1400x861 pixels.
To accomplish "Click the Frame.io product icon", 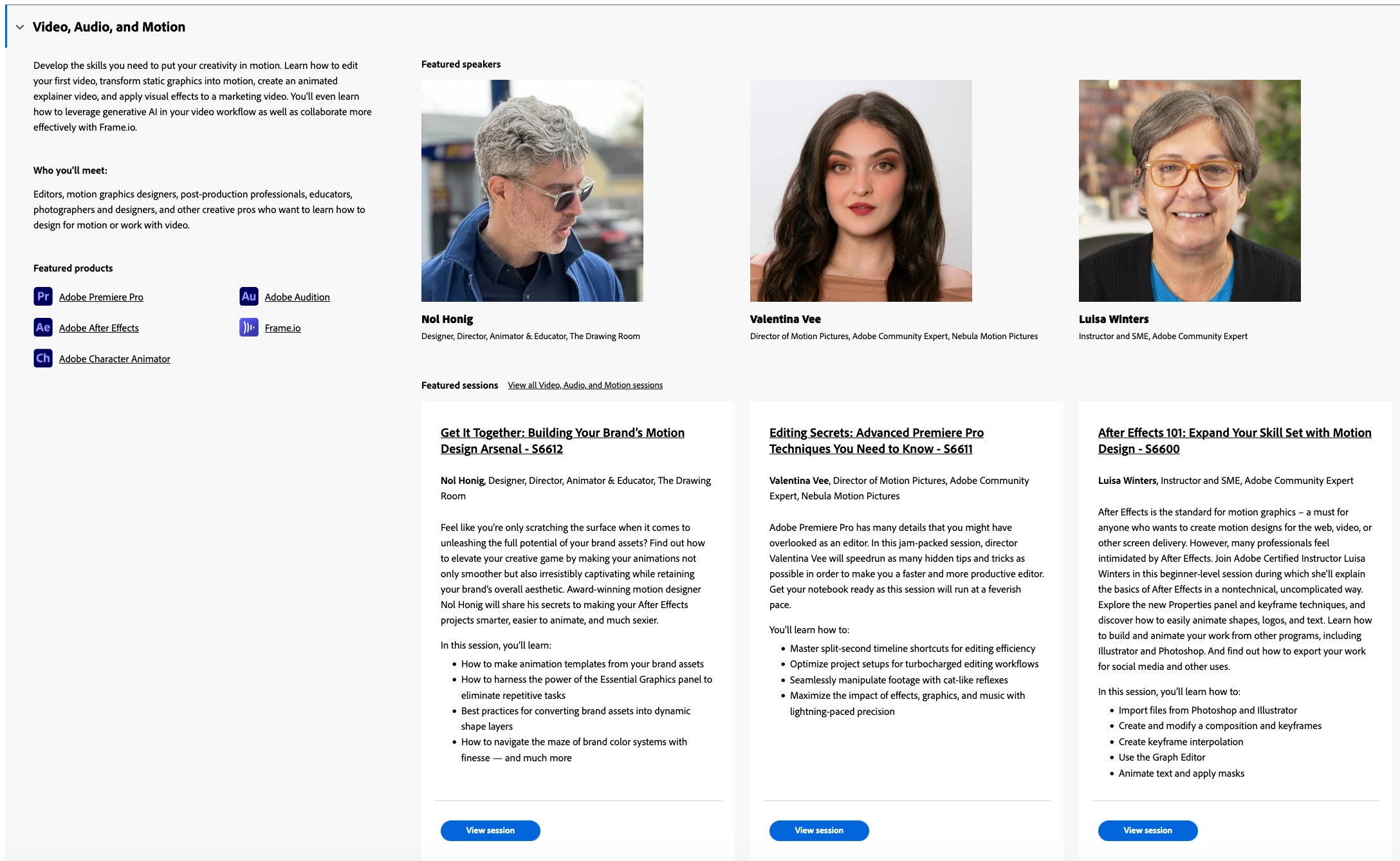I will point(248,328).
